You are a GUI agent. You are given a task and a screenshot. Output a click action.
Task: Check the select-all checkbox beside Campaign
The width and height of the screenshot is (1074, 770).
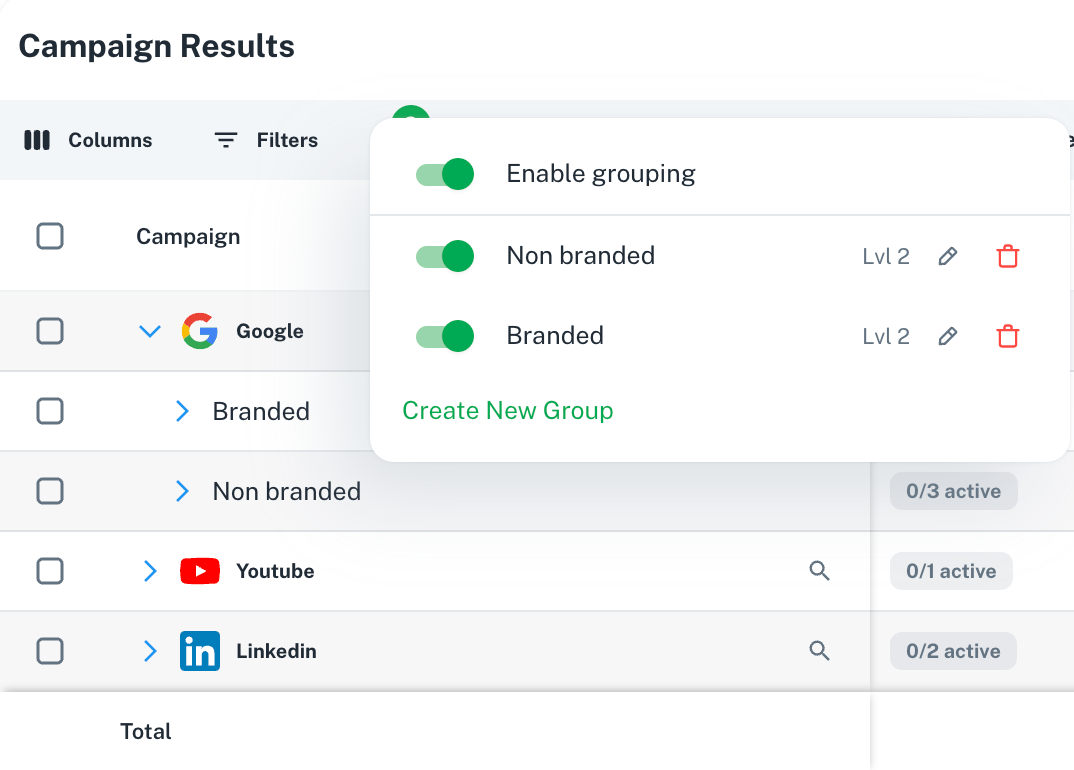pyautogui.click(x=50, y=237)
